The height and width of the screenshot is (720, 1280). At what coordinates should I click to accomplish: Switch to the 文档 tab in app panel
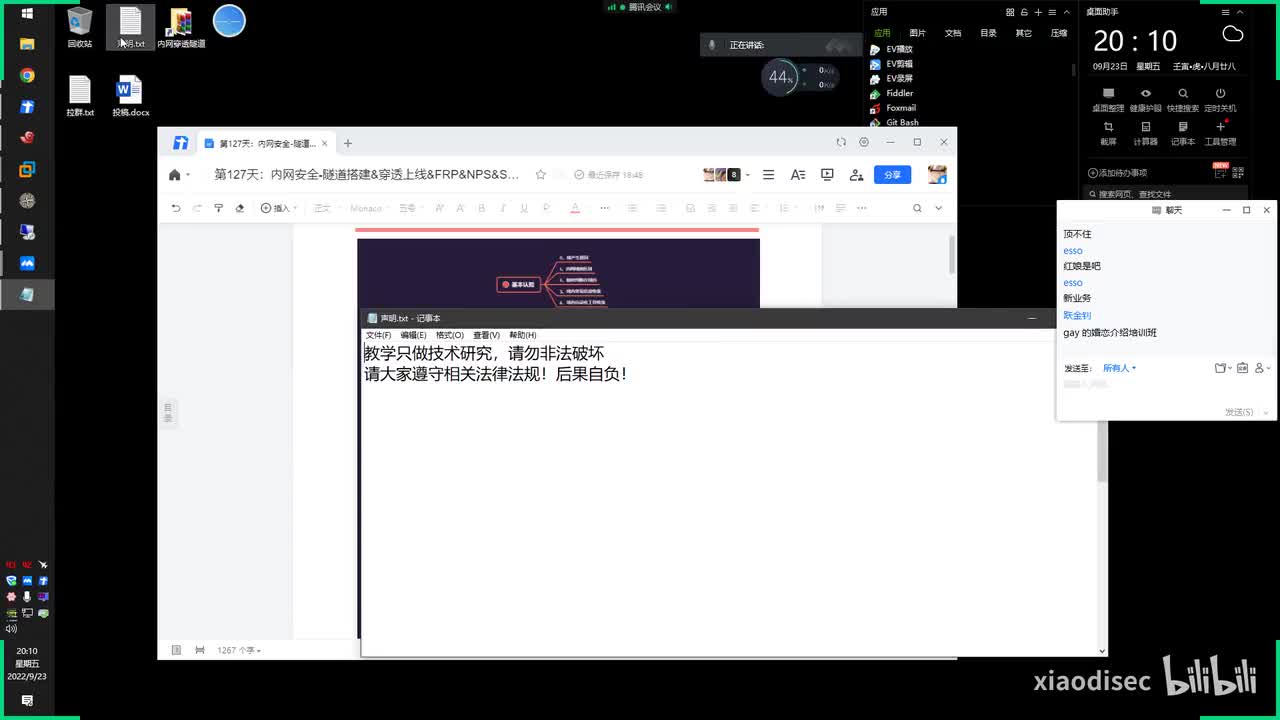pyautogui.click(x=953, y=33)
